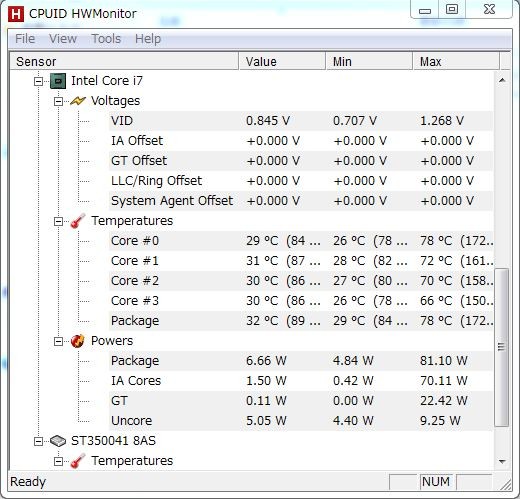The height and width of the screenshot is (499, 520).
Task: Click the VID current value 0.845 V
Action: coord(268,121)
